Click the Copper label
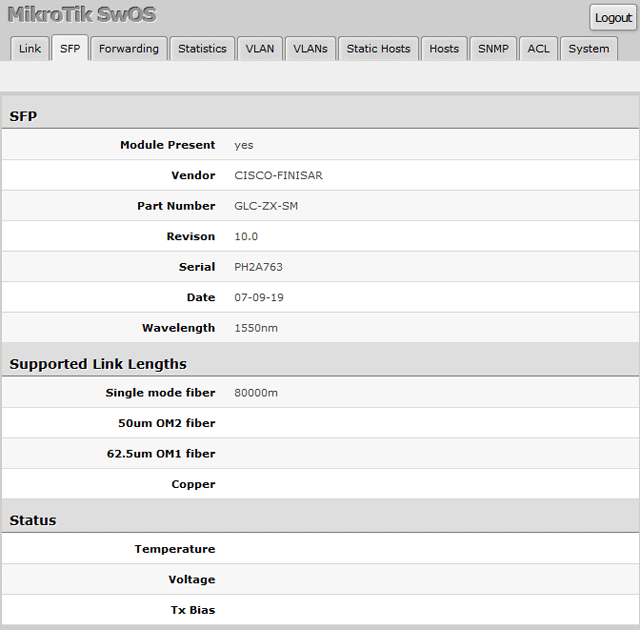640x630 pixels. tap(193, 484)
